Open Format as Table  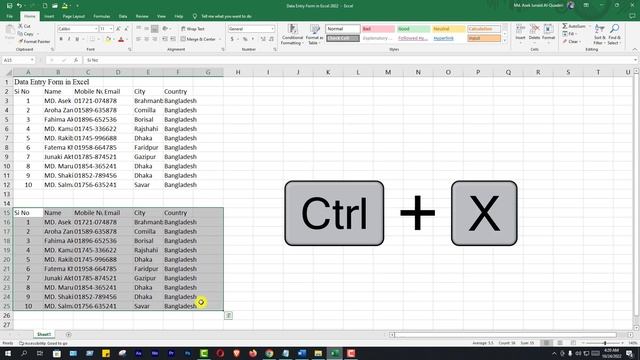click(x=314, y=34)
